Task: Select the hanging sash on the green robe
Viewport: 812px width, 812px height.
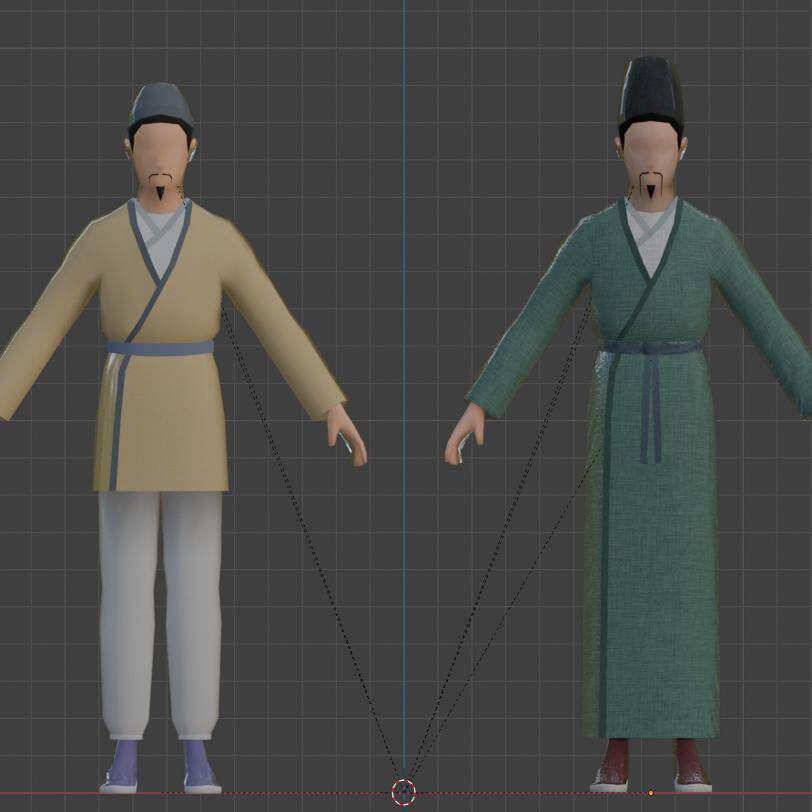Action: tap(651, 409)
